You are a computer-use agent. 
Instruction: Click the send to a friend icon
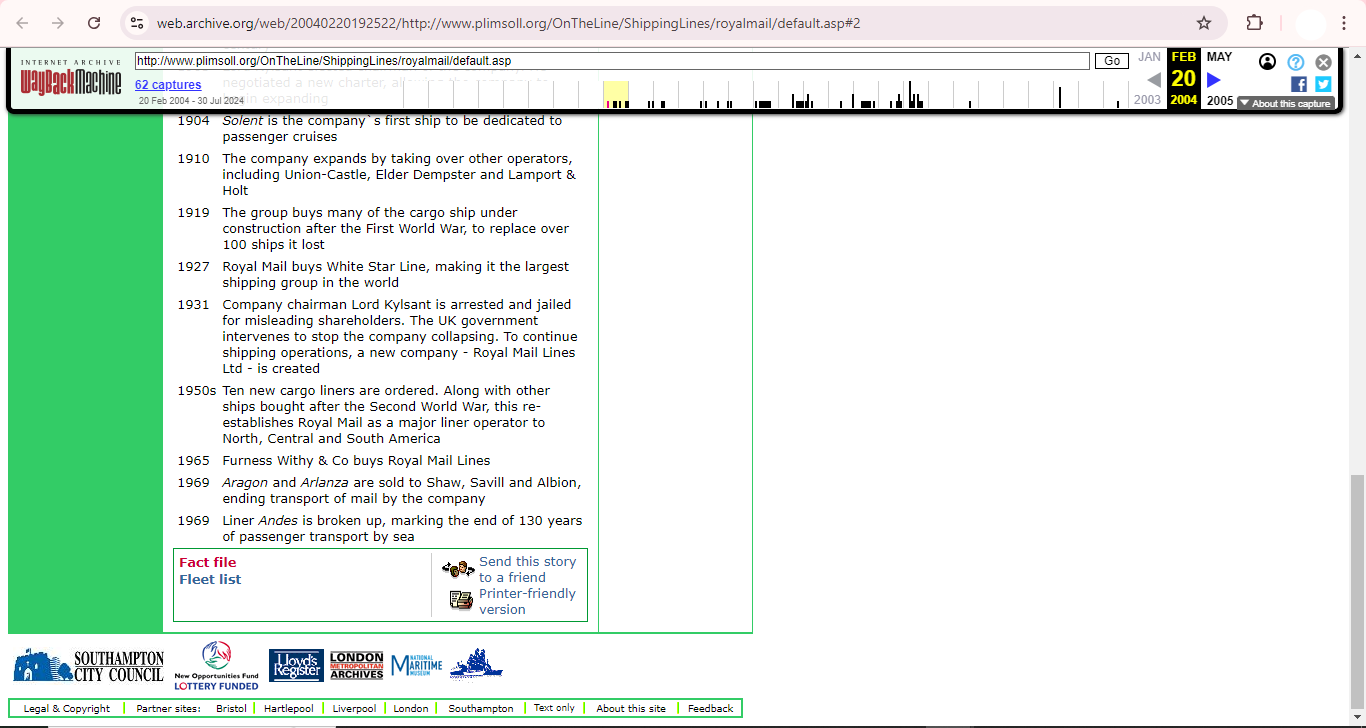[x=458, y=569]
